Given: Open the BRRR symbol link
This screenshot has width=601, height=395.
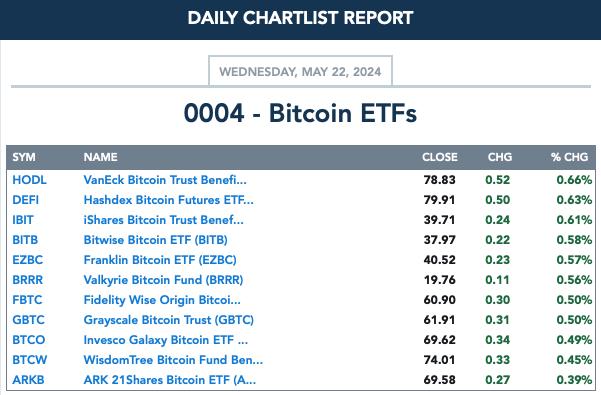Looking at the screenshot, I should pyautogui.click(x=28, y=280).
